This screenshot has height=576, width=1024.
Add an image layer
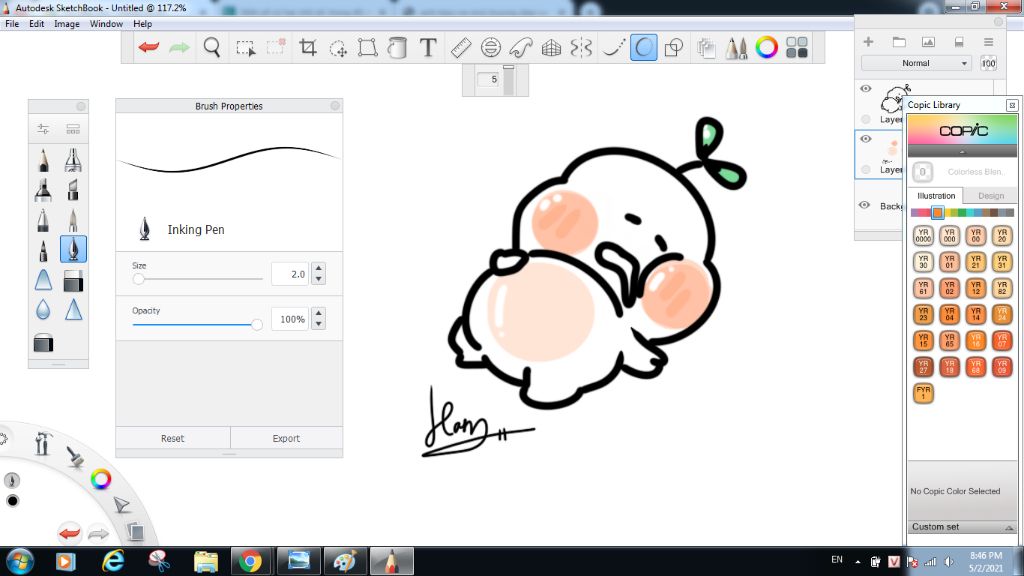click(928, 42)
